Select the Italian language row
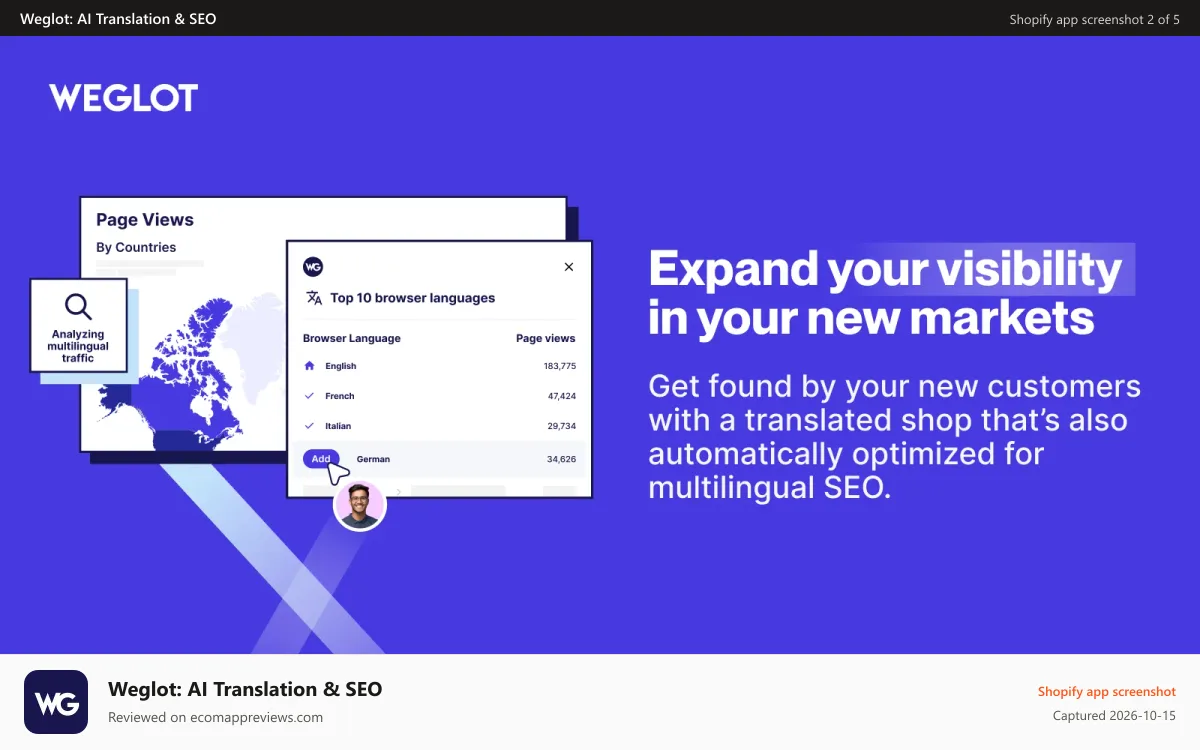 (x=440, y=426)
